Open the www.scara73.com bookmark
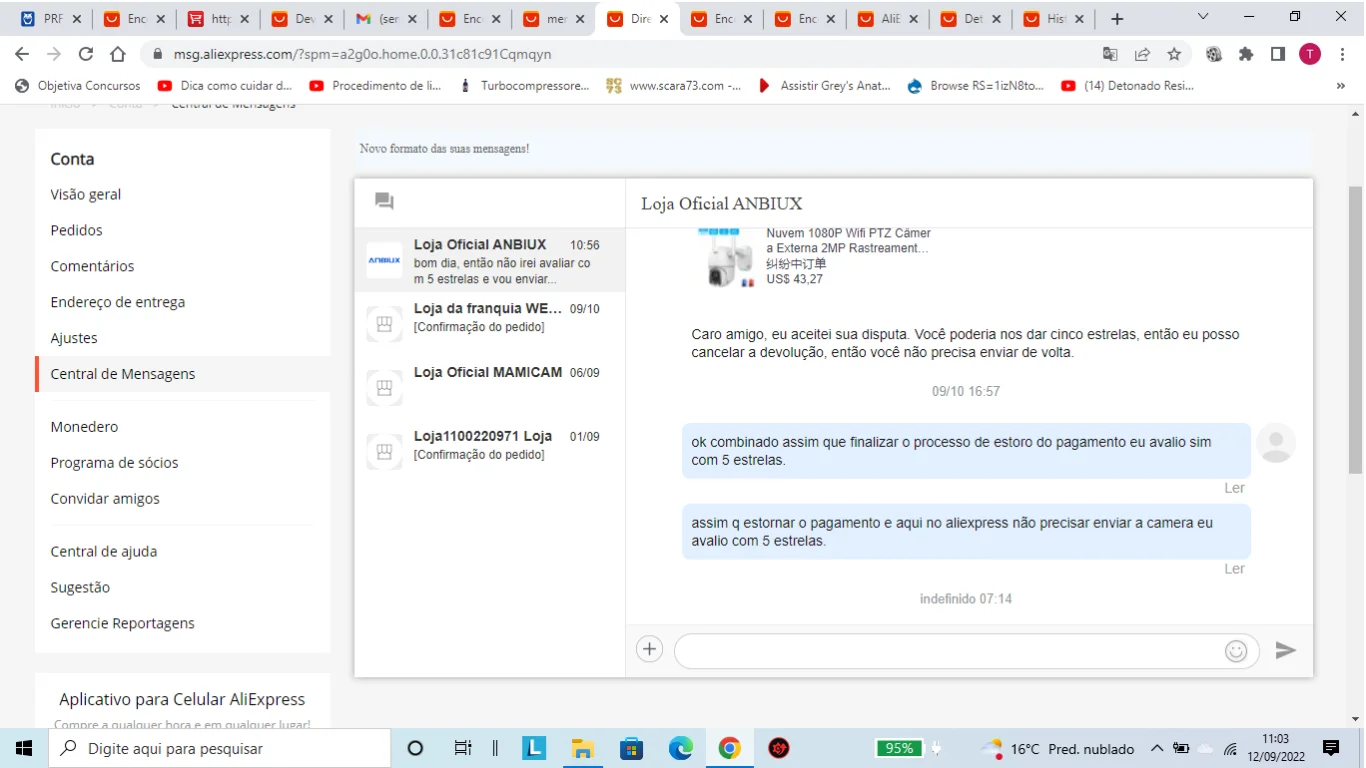 [674, 86]
